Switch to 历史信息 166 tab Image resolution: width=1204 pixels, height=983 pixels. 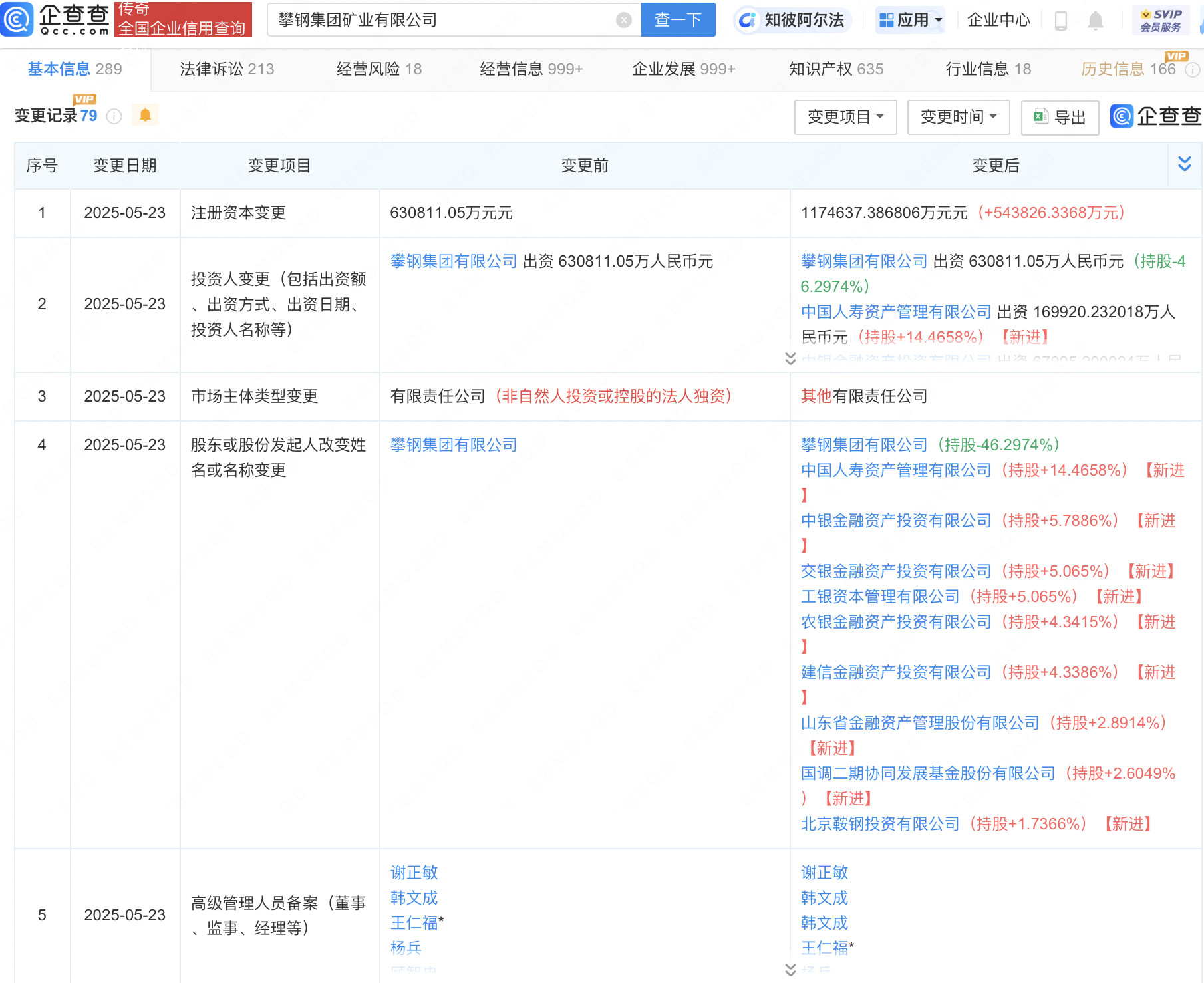coord(1128,69)
